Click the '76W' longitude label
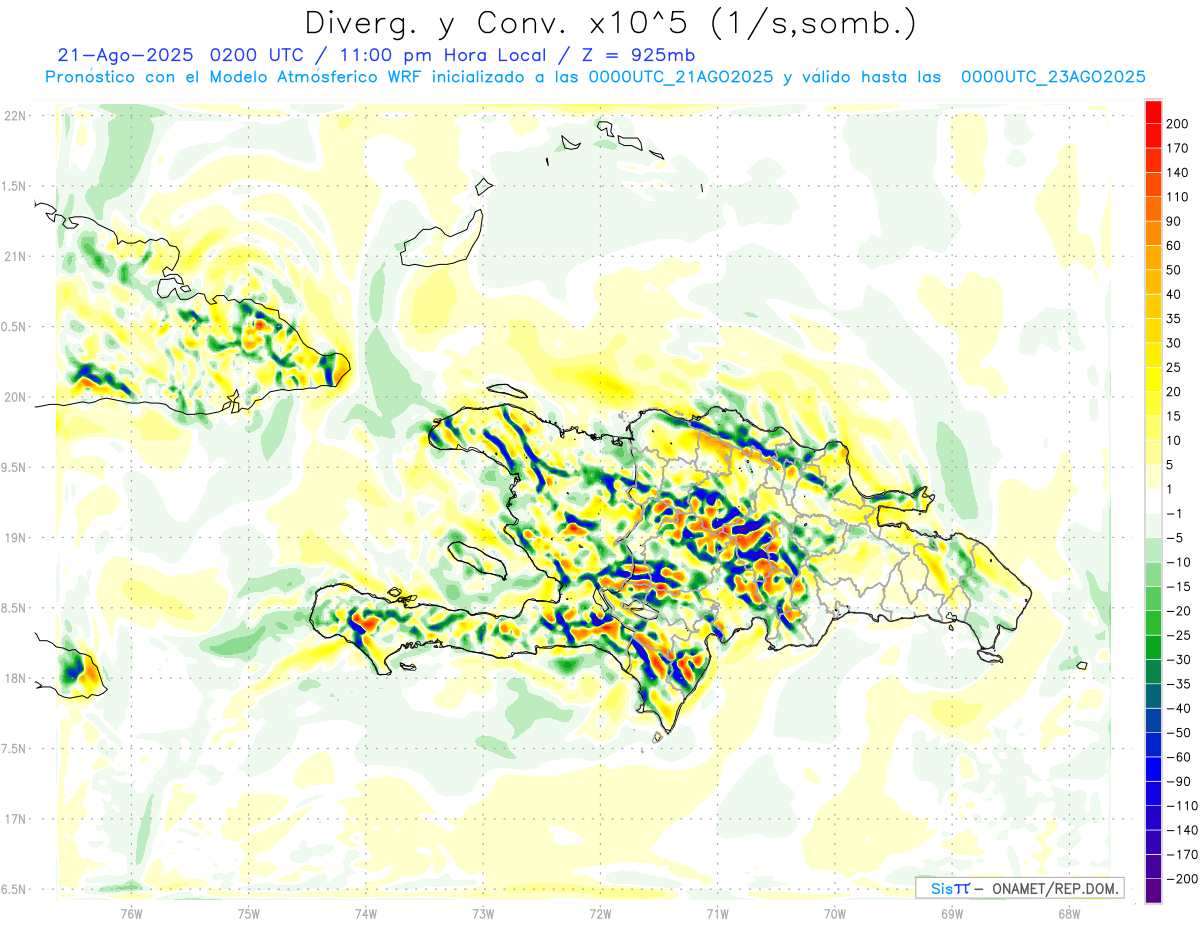Screen dimensions: 1200x927 click(132, 914)
